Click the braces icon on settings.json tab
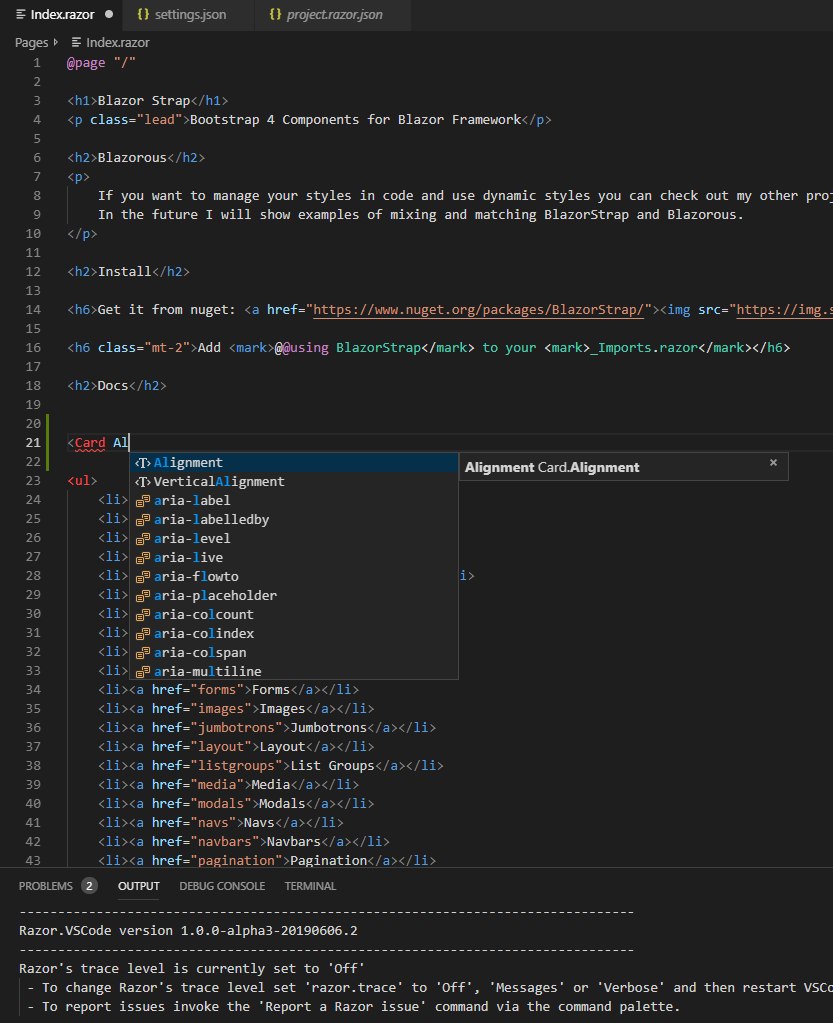 tap(143, 14)
